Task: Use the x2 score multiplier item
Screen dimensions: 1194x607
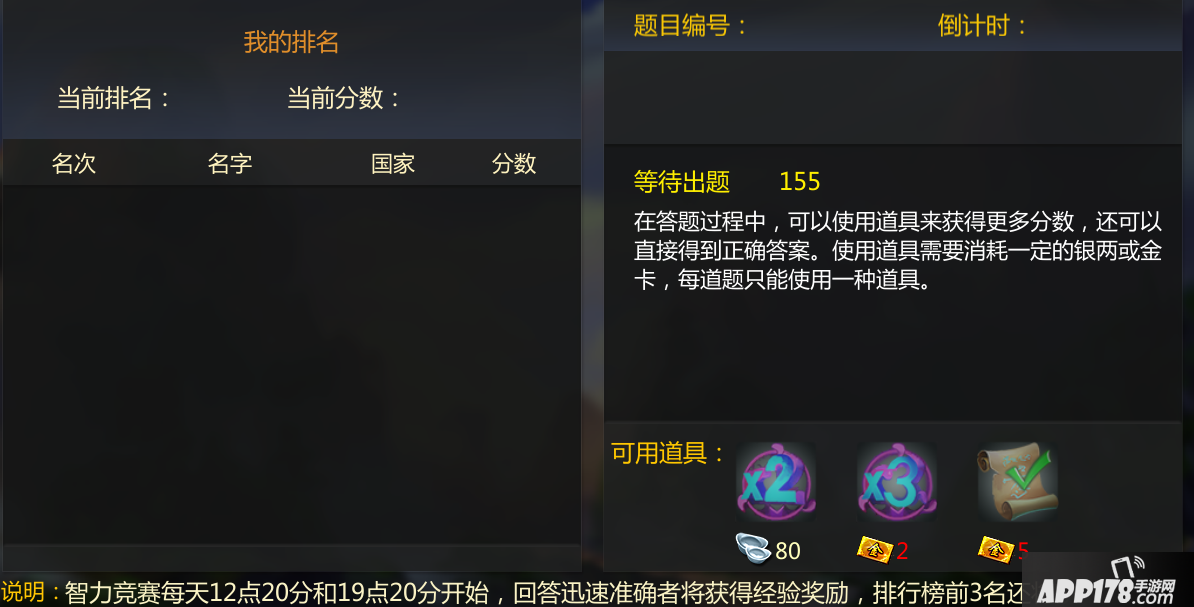Action: pyautogui.click(x=776, y=482)
